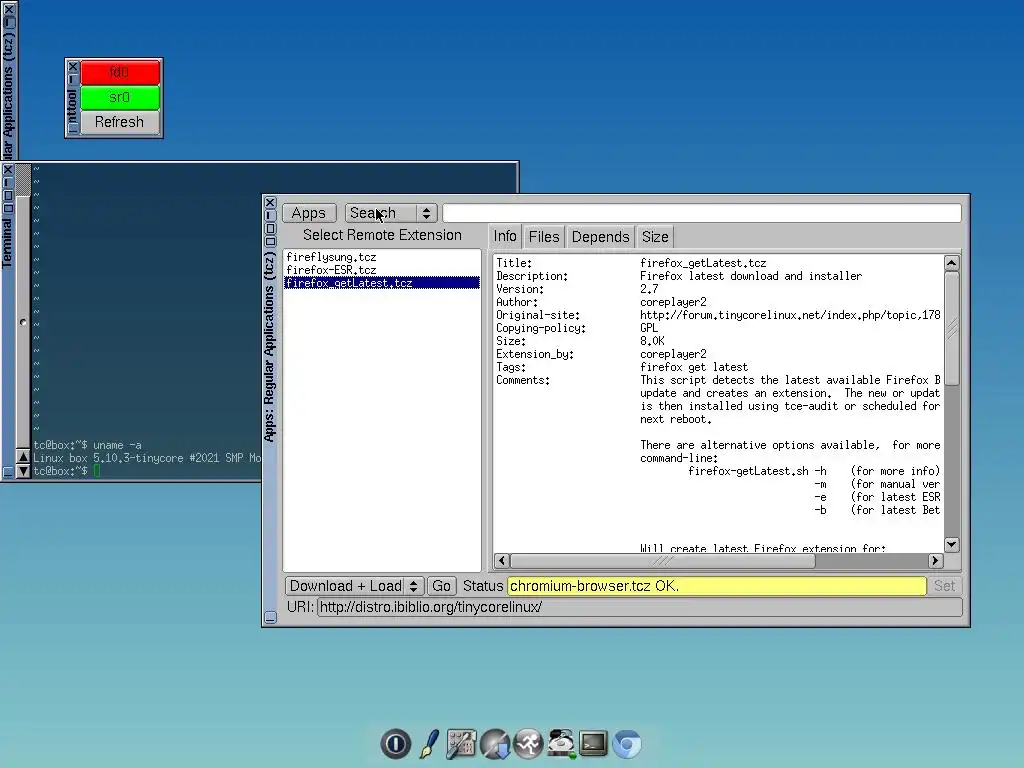Click the Go button
This screenshot has width=1024, height=768.
tap(441, 586)
